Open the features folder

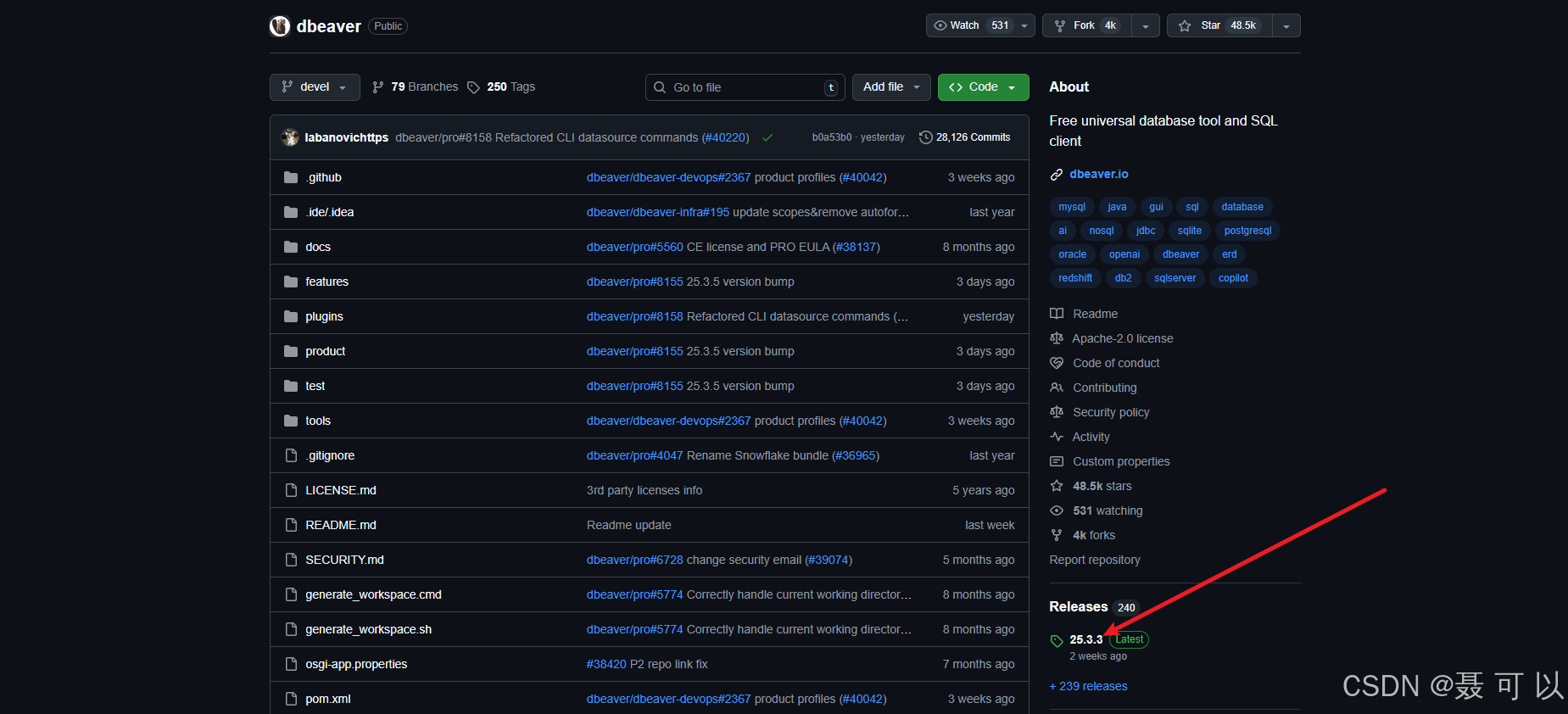pos(326,282)
